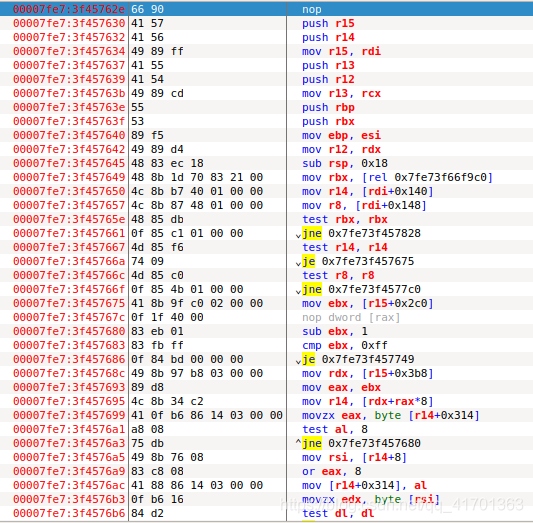Viewport: 533px width, 523px height.
Task: Select 'sub rsp, 0x18' instruction
Action: click(x=345, y=163)
